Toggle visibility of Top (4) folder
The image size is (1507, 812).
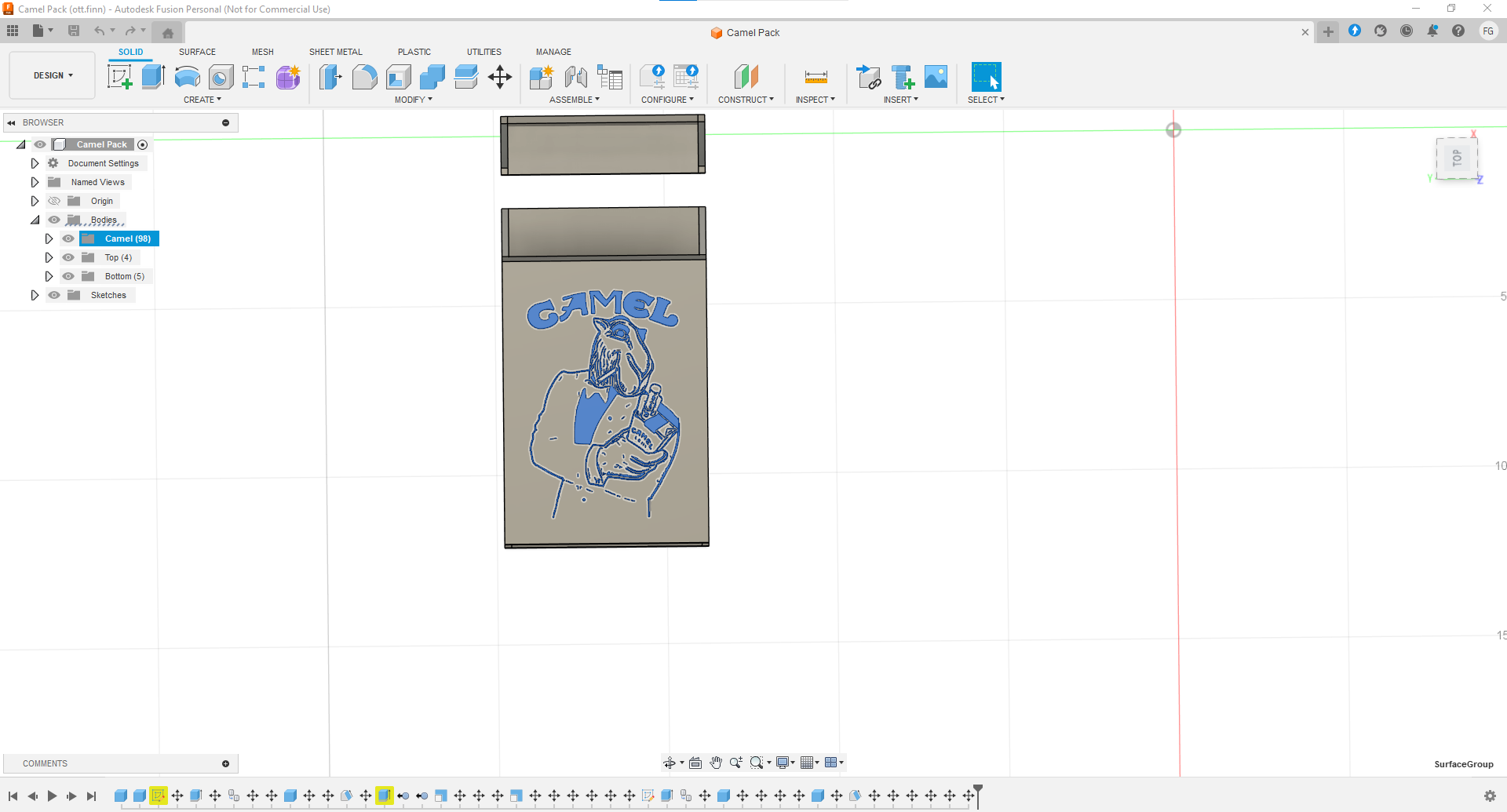[68, 257]
